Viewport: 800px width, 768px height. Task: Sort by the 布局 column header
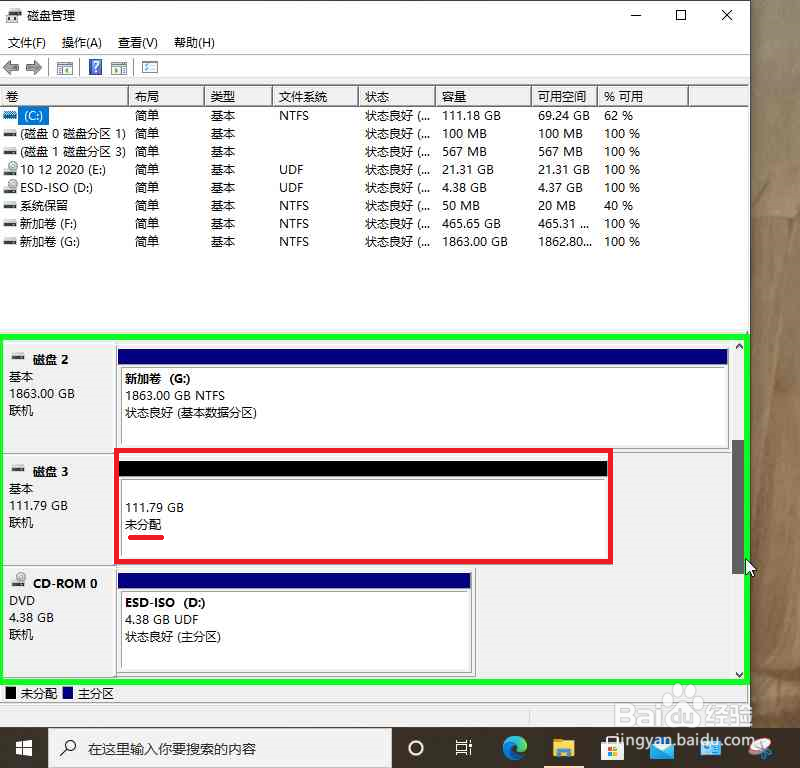[166, 96]
